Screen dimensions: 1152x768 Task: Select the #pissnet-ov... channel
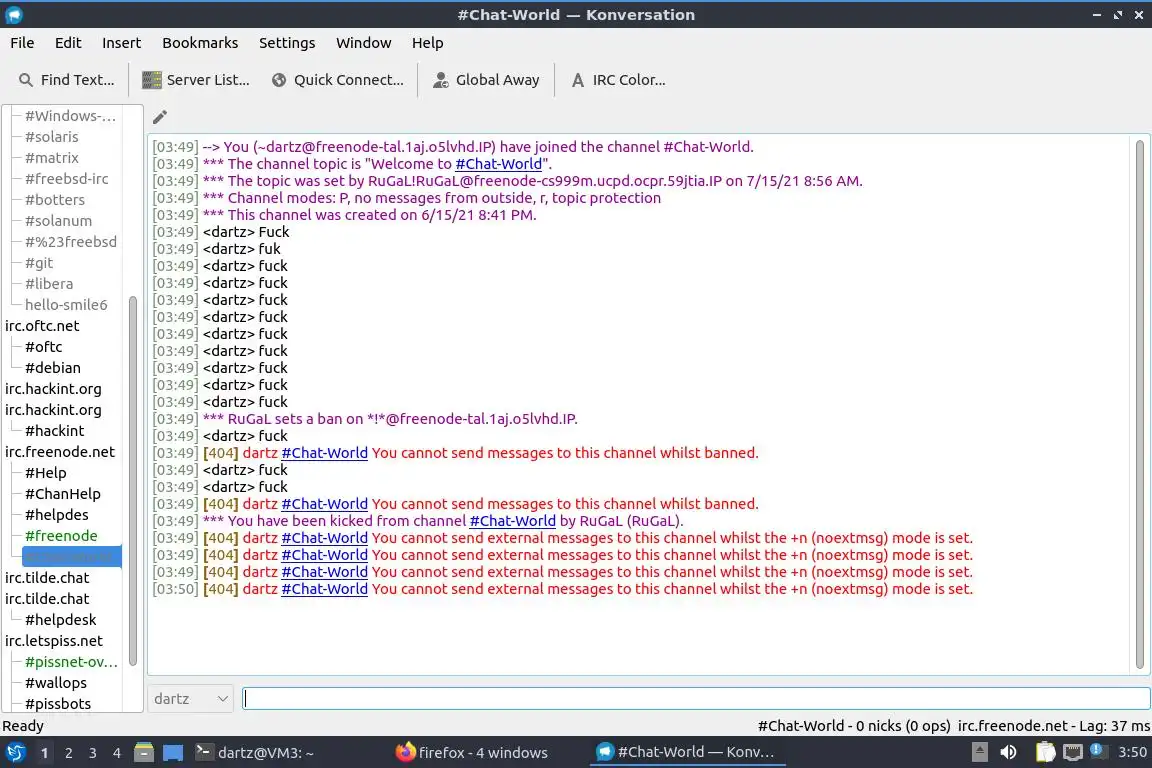[71, 661]
